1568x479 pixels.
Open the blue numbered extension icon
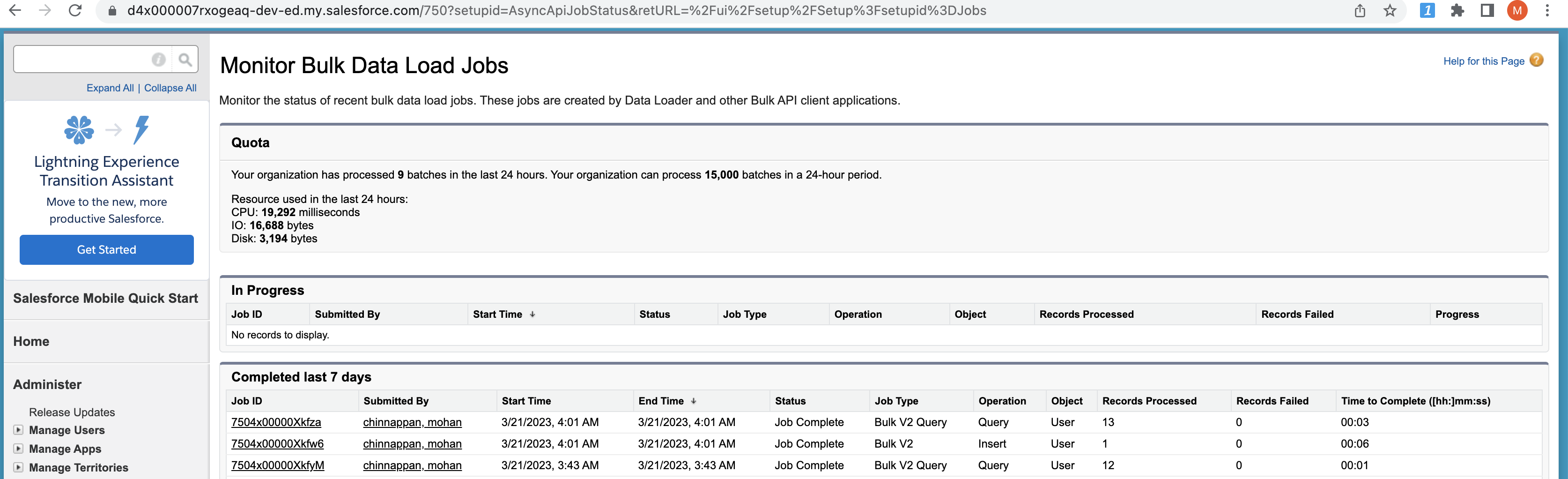(1427, 10)
